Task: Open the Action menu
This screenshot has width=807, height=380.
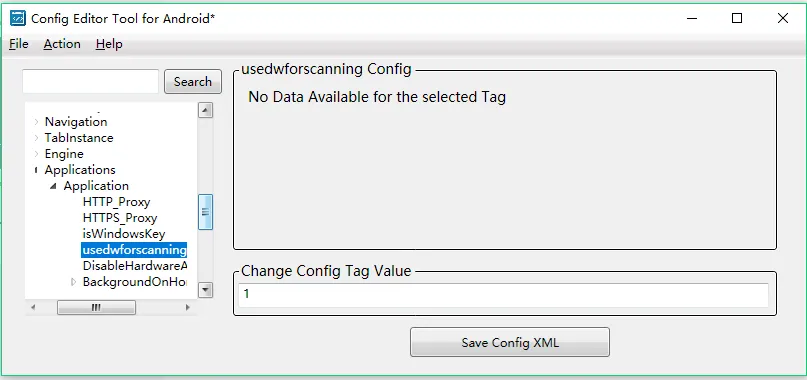Action: (62, 44)
